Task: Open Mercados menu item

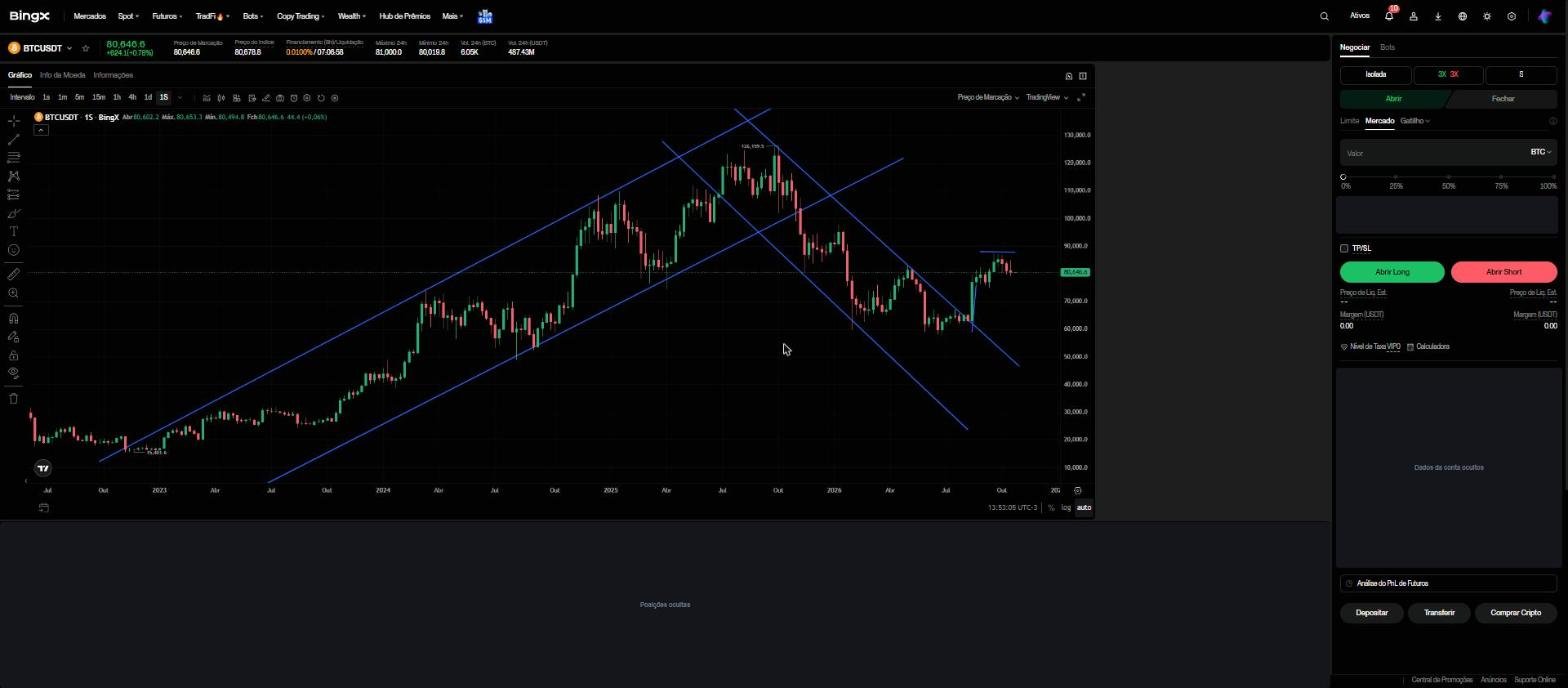Action: [x=89, y=16]
